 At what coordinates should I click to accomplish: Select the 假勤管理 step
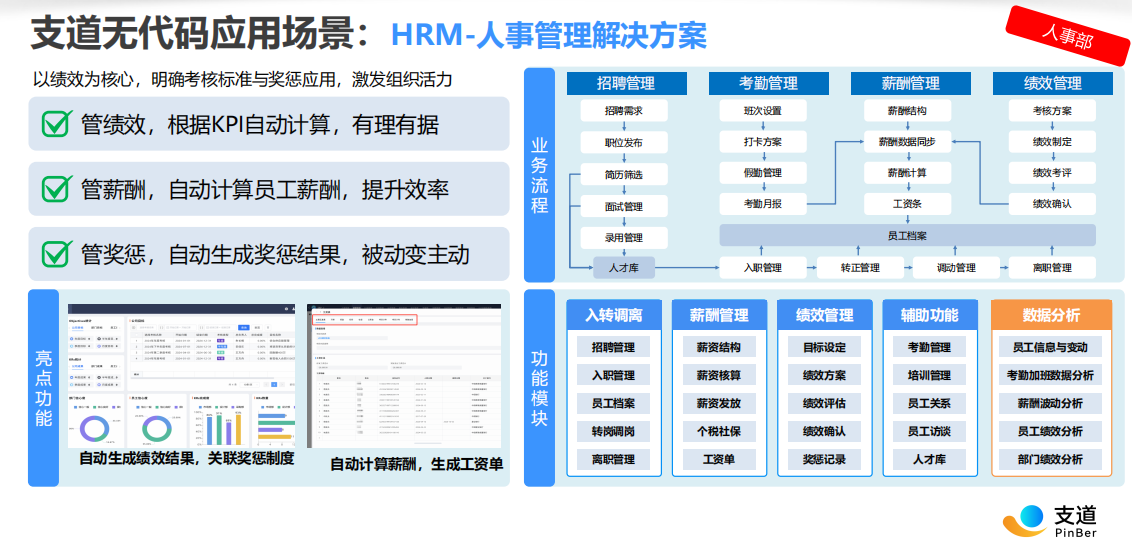coord(762,173)
